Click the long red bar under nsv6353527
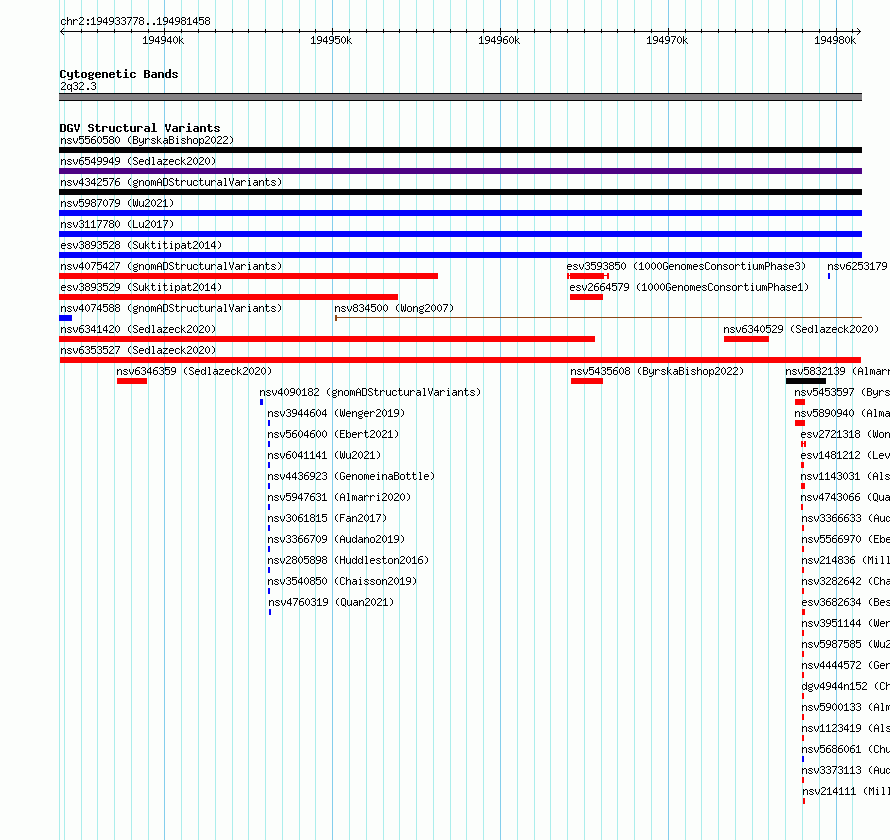Screen dimensions: 890x840 460,360
